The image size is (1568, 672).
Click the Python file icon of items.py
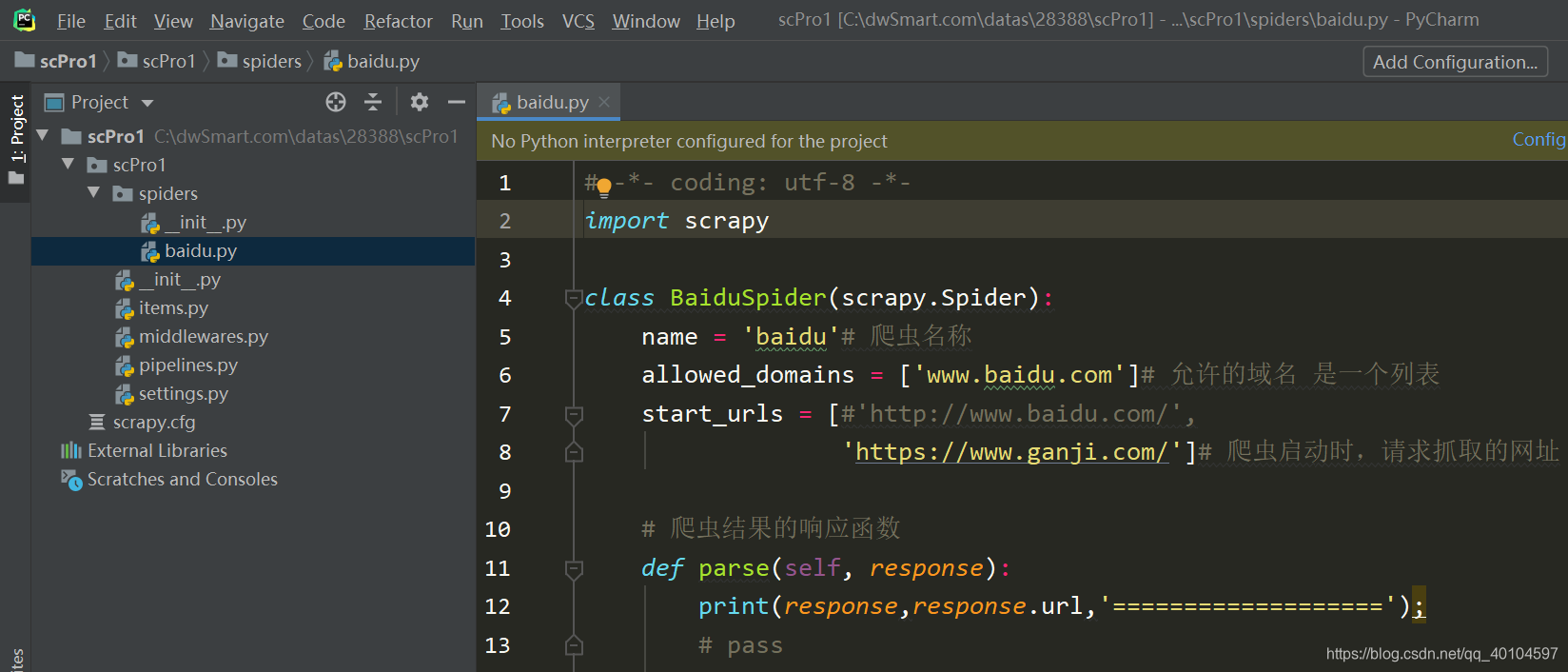pyautogui.click(x=125, y=308)
